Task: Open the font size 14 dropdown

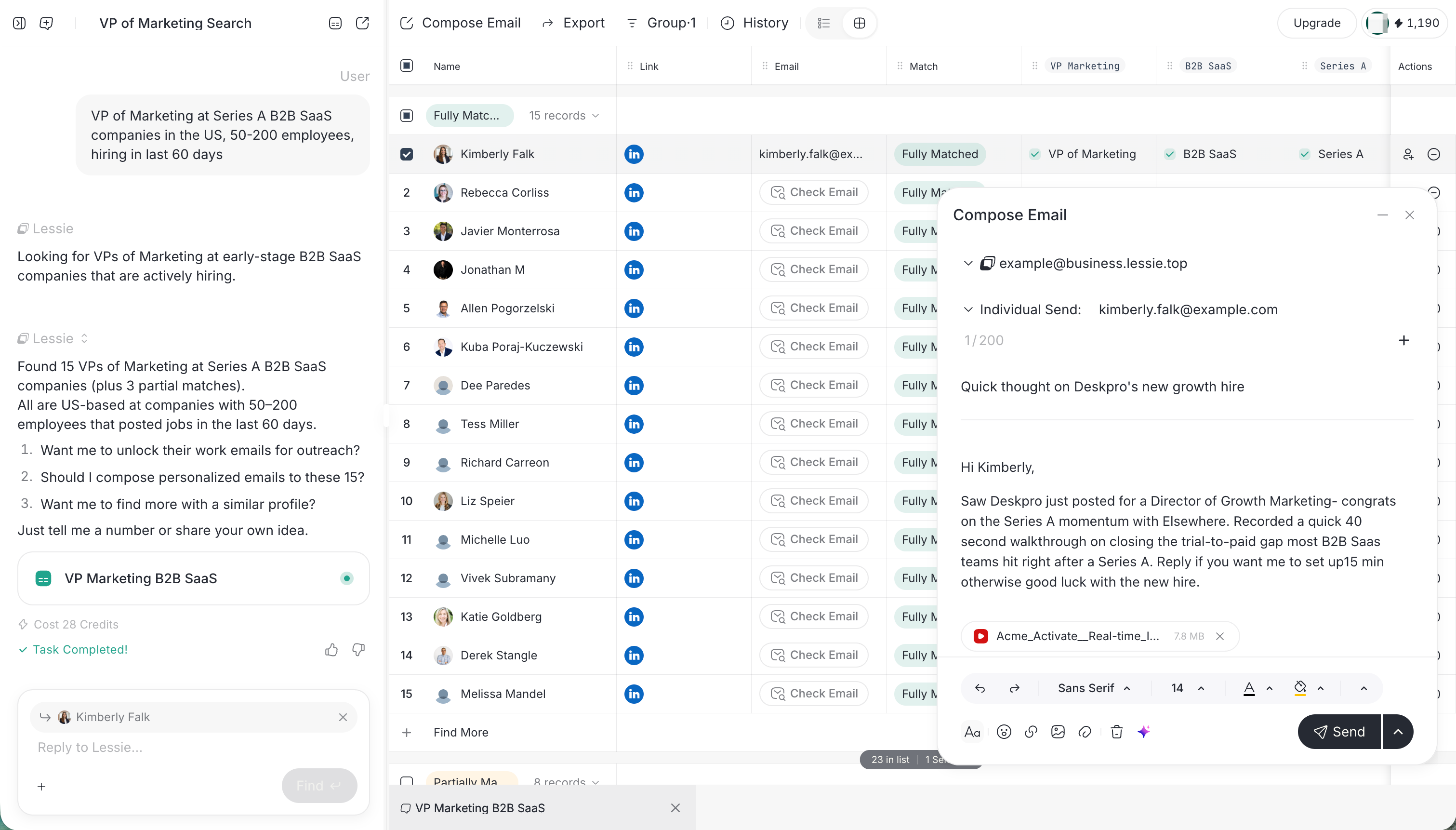Action: 1188,688
